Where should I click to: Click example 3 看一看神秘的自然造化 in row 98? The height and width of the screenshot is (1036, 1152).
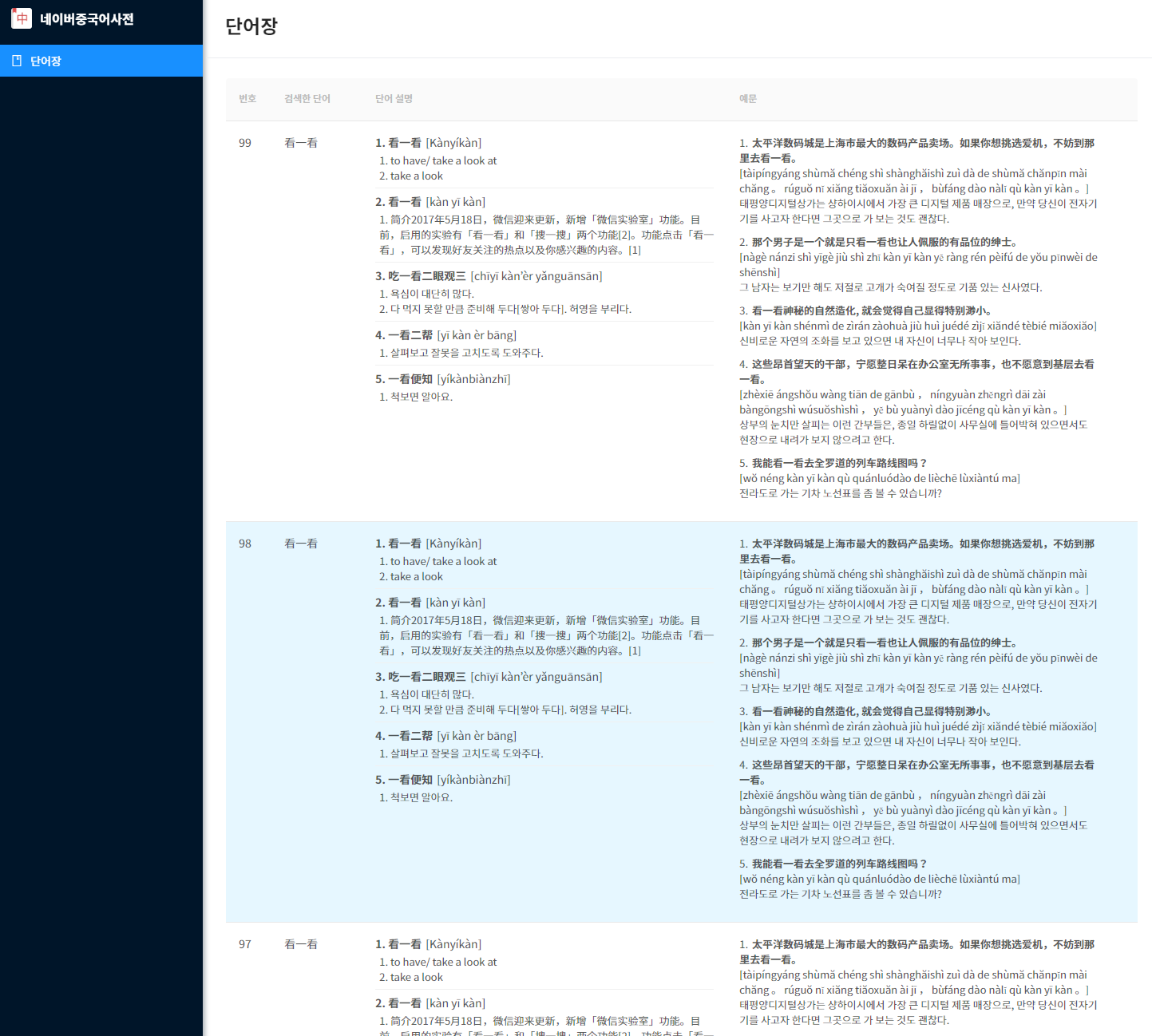[x=865, y=711]
